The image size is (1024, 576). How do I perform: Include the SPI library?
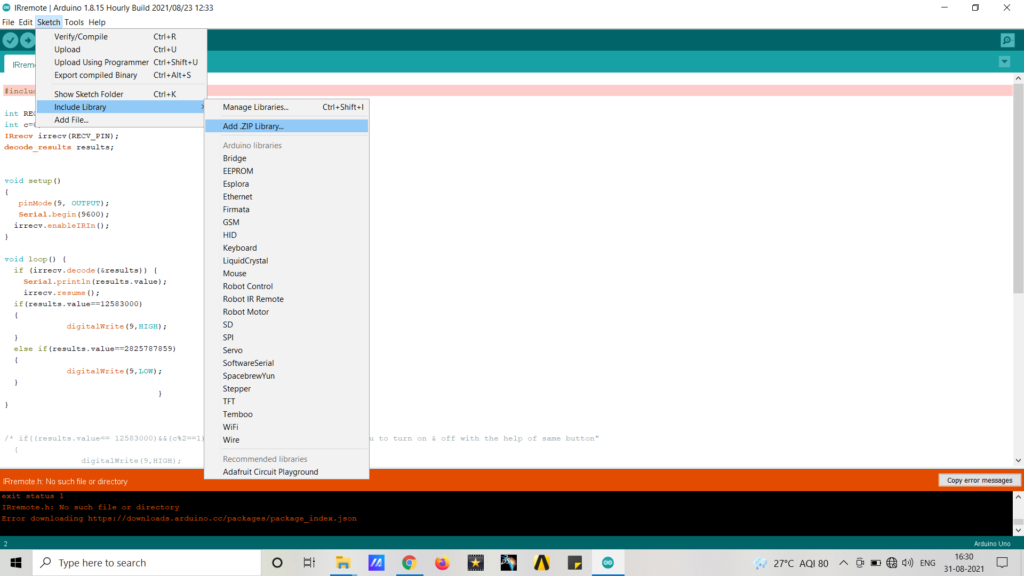click(287, 338)
